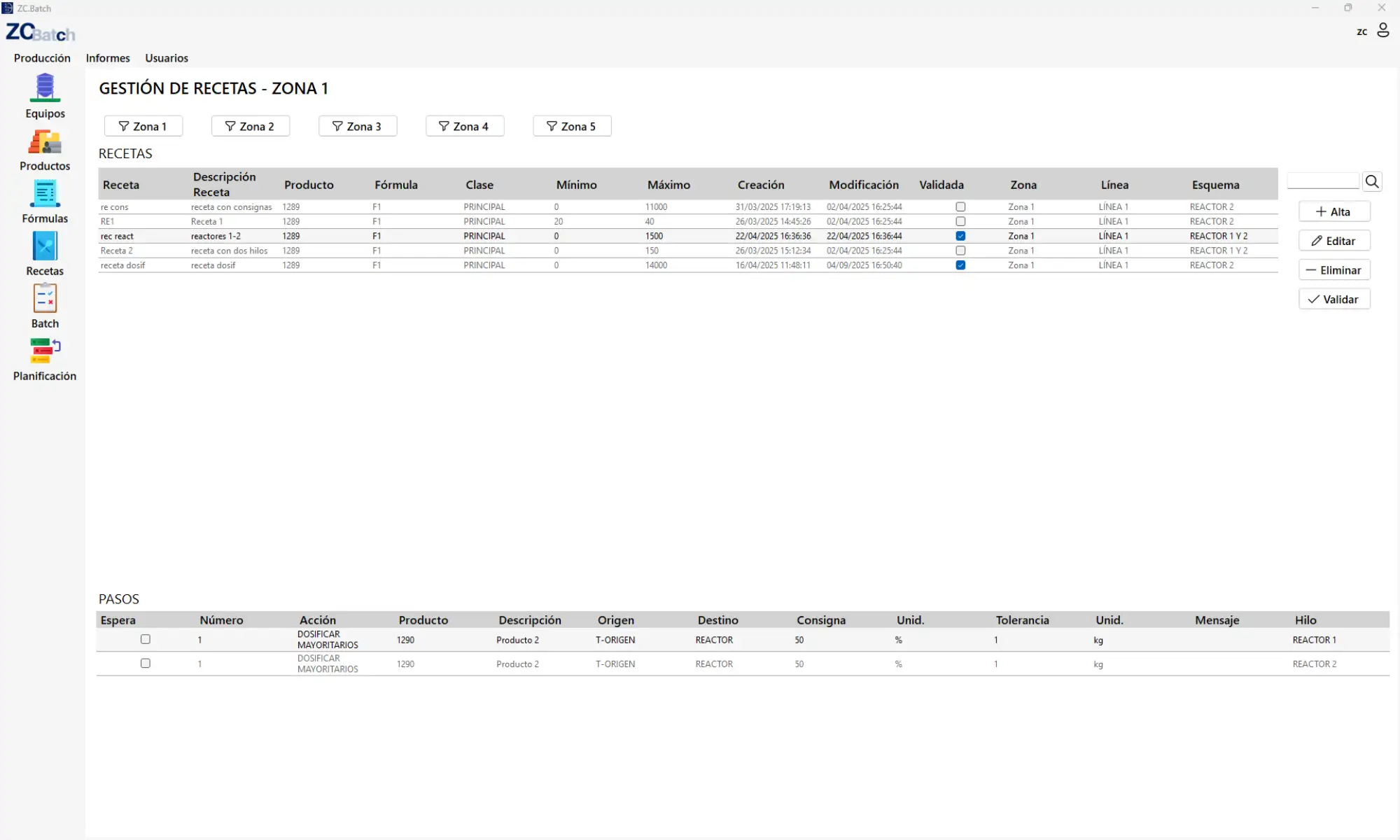
Task: Click the search magnifier icon
Action: (x=1372, y=182)
